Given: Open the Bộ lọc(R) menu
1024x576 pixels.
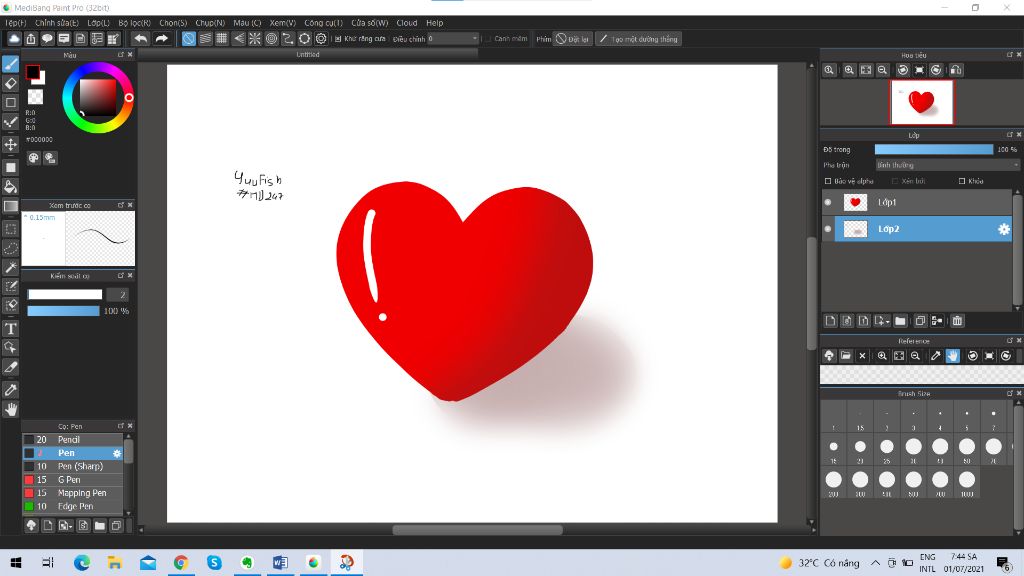Looking at the screenshot, I should click(135, 23).
